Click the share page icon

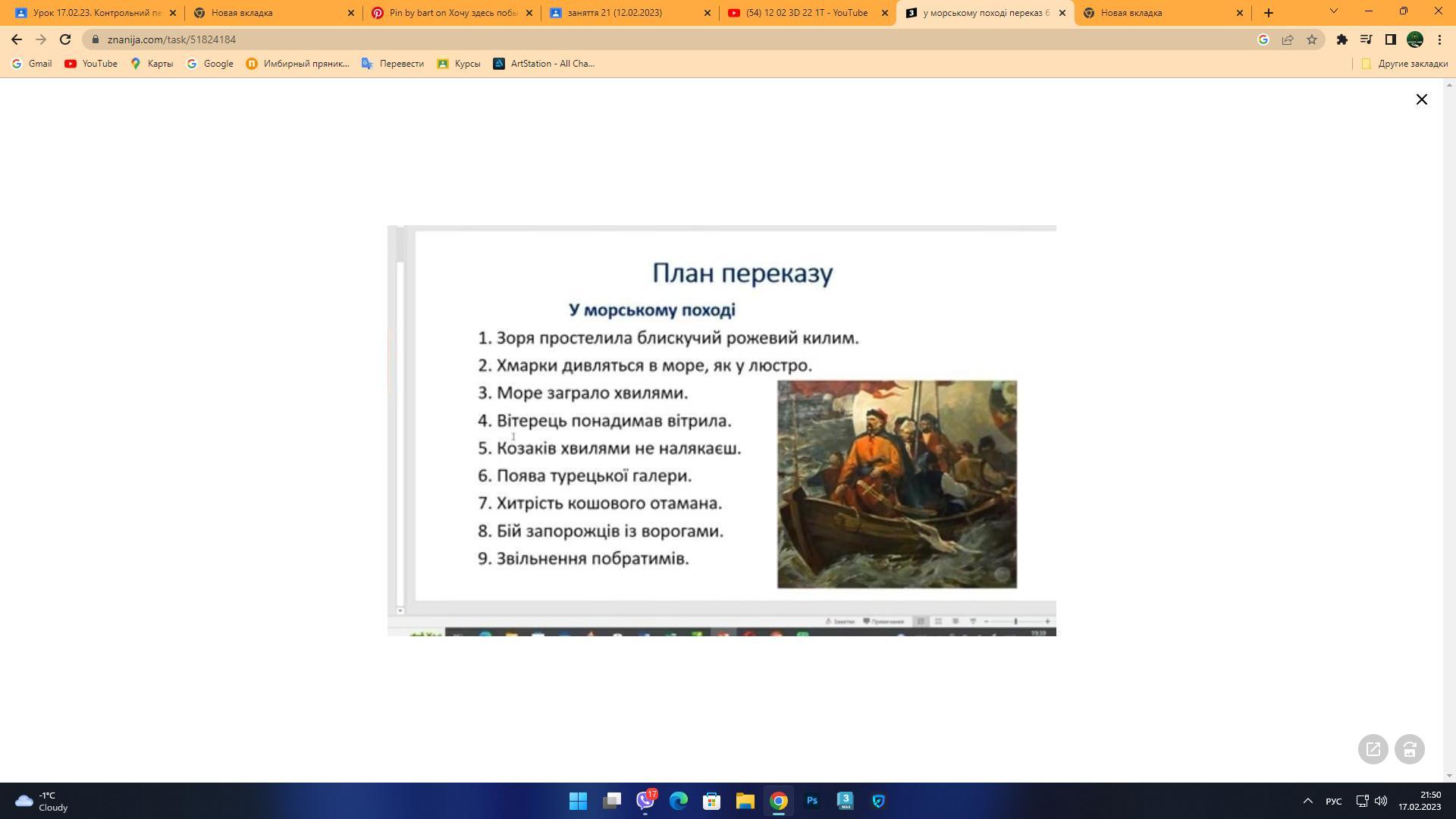pyautogui.click(x=1287, y=39)
